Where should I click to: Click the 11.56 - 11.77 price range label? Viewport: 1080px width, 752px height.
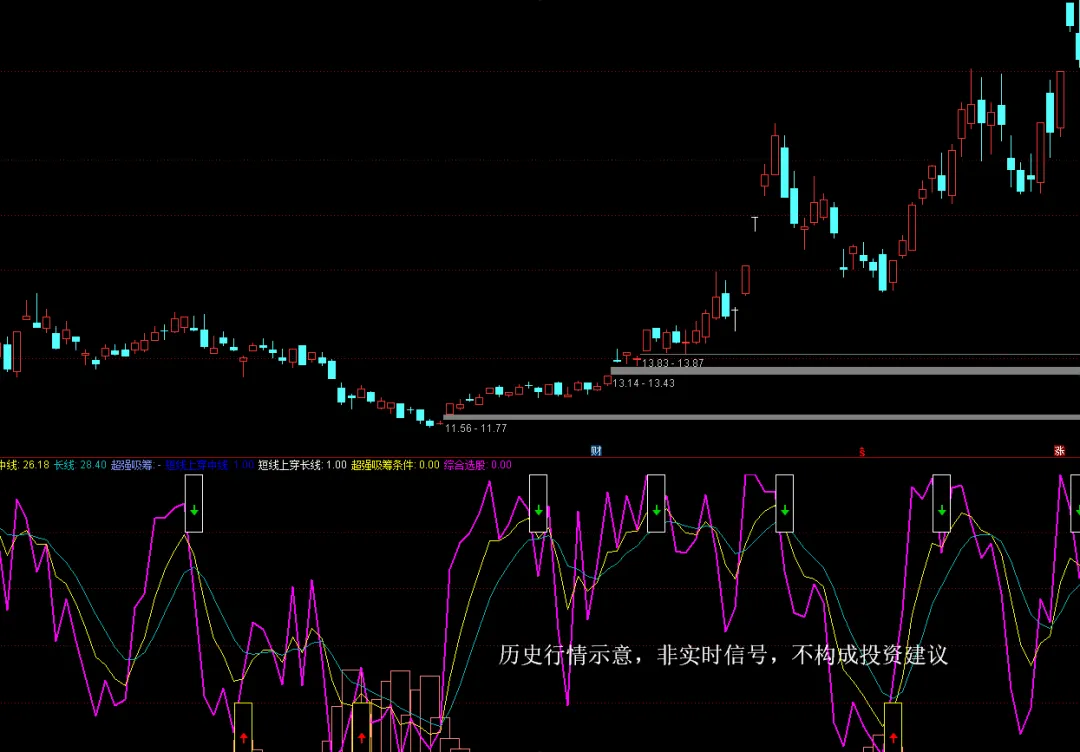tap(476, 428)
